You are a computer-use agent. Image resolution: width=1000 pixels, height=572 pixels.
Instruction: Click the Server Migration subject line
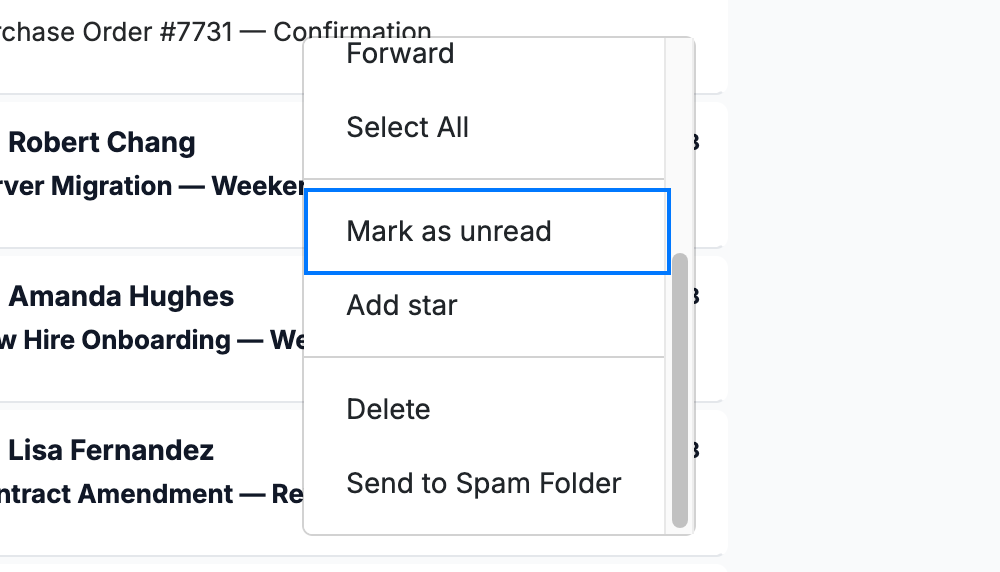tap(152, 186)
